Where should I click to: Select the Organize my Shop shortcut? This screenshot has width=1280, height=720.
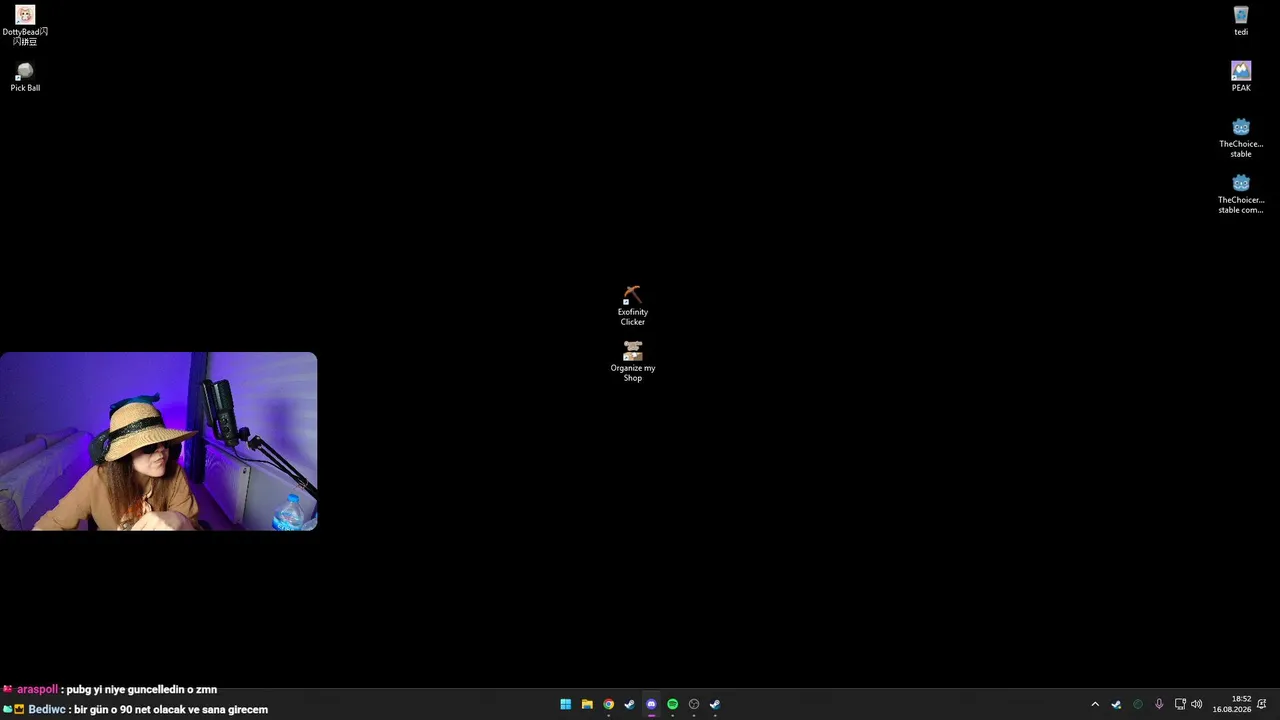633,361
